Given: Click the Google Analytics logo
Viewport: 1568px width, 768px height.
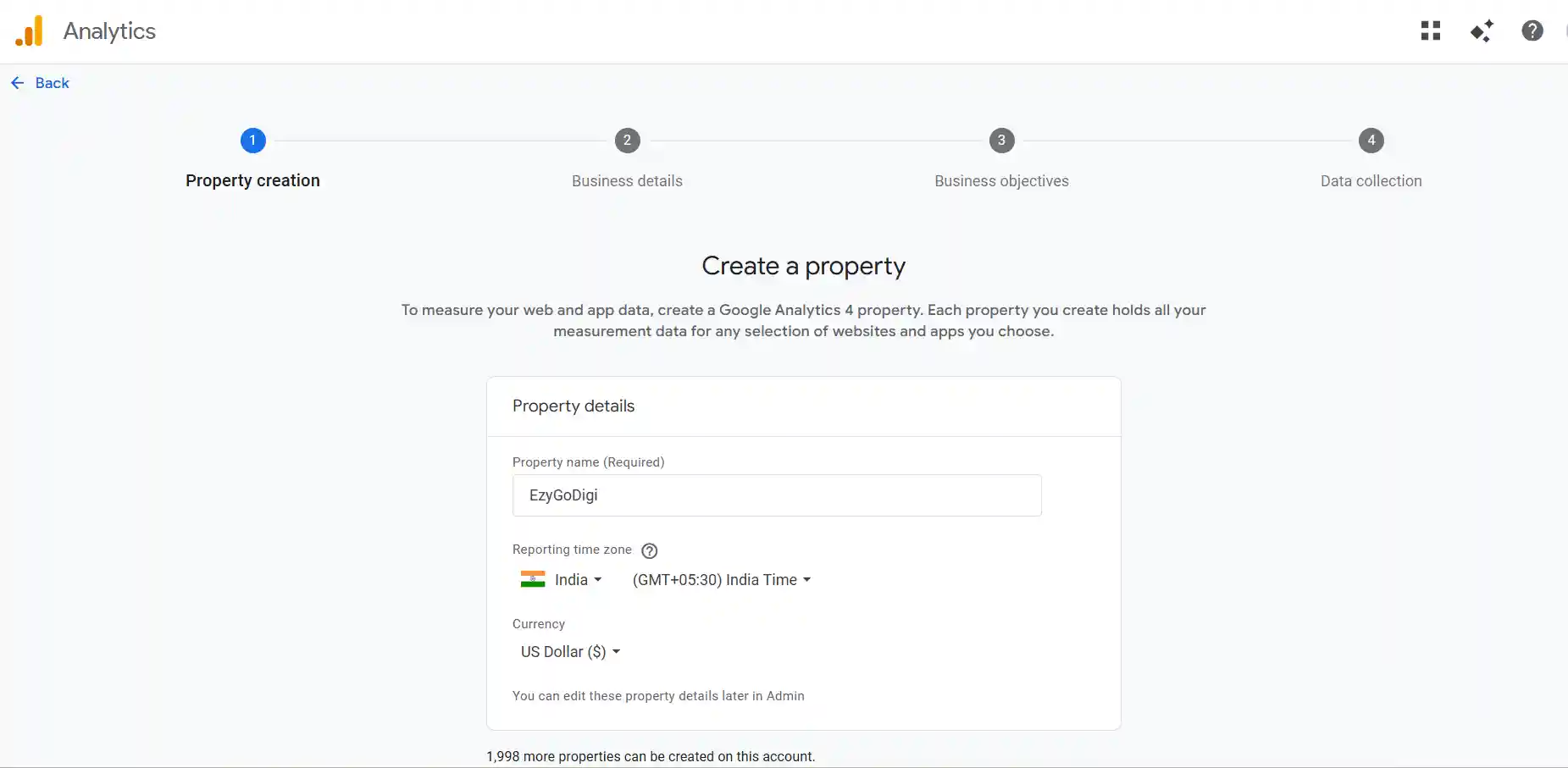Looking at the screenshot, I should (x=29, y=30).
